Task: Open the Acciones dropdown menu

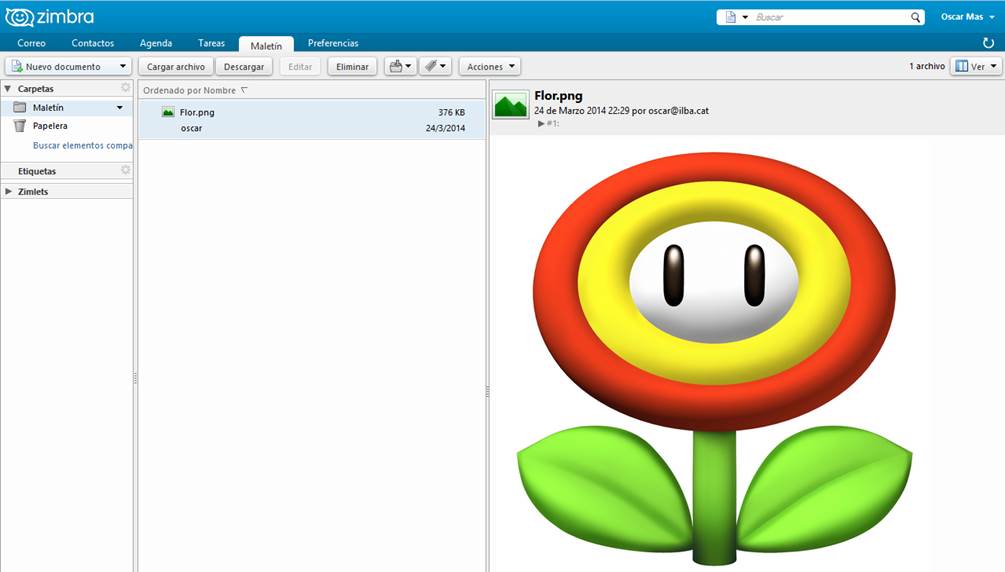Action: tap(490, 67)
